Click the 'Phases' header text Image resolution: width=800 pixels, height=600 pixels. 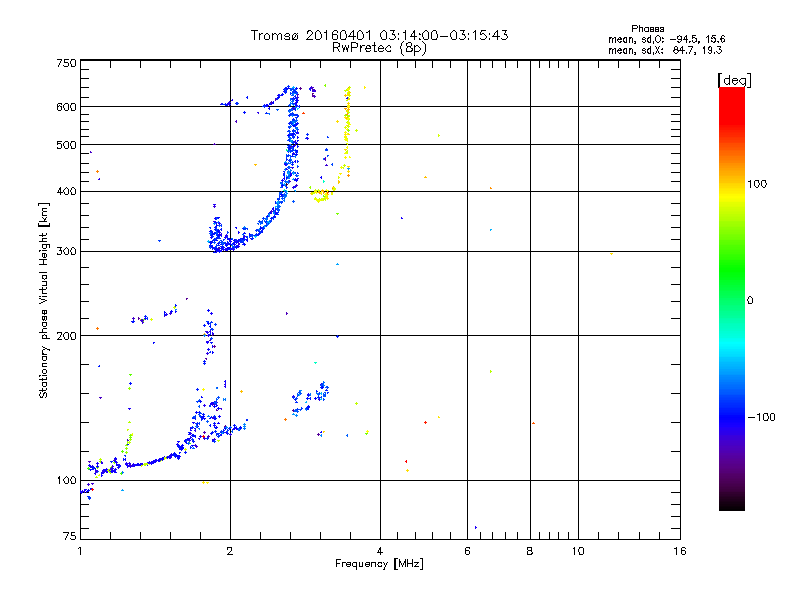click(x=647, y=29)
